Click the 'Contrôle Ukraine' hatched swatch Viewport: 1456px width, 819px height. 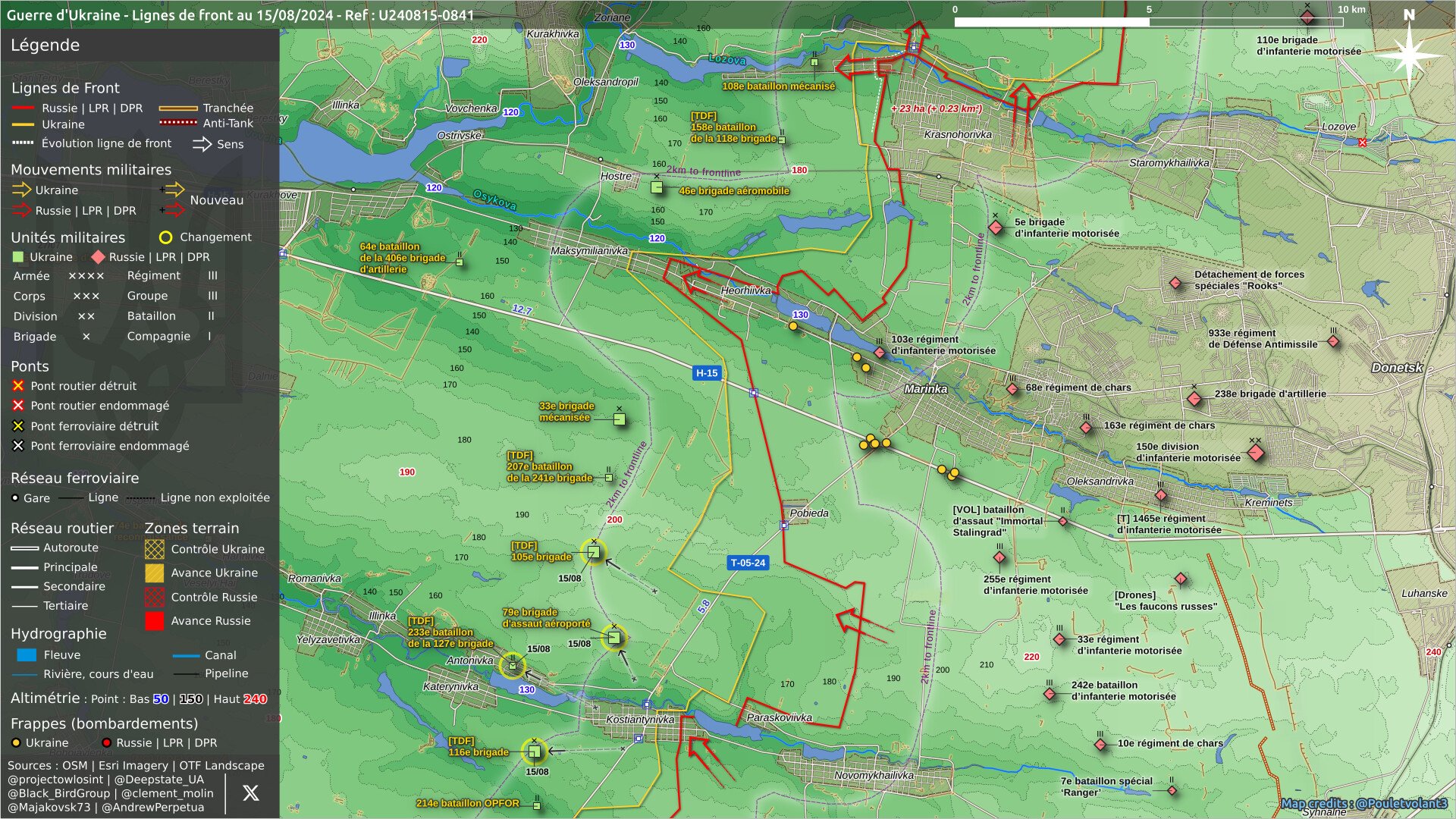click(x=154, y=549)
